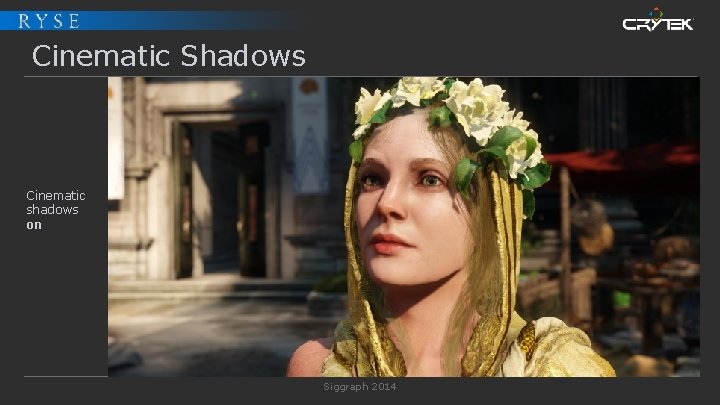The width and height of the screenshot is (720, 405).
Task: Click the RYSE logo text
Action: pyautogui.click(x=49, y=21)
